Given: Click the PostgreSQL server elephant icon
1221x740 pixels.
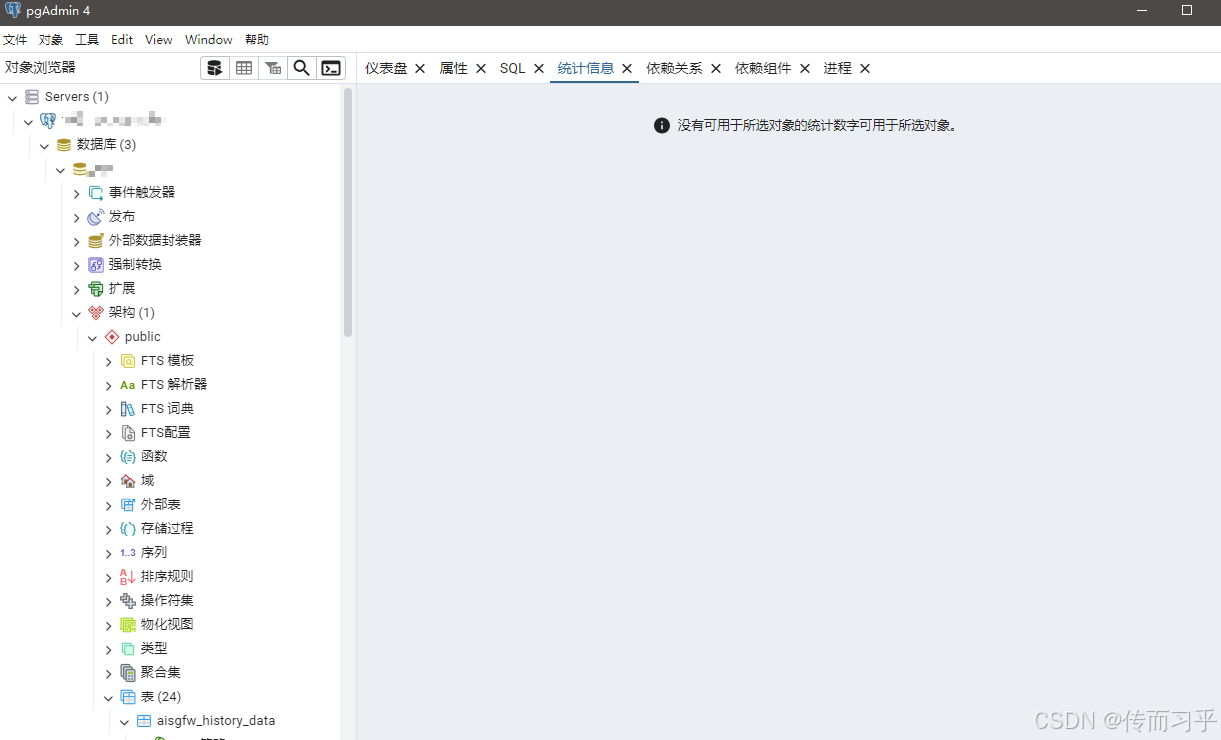Looking at the screenshot, I should point(48,121).
